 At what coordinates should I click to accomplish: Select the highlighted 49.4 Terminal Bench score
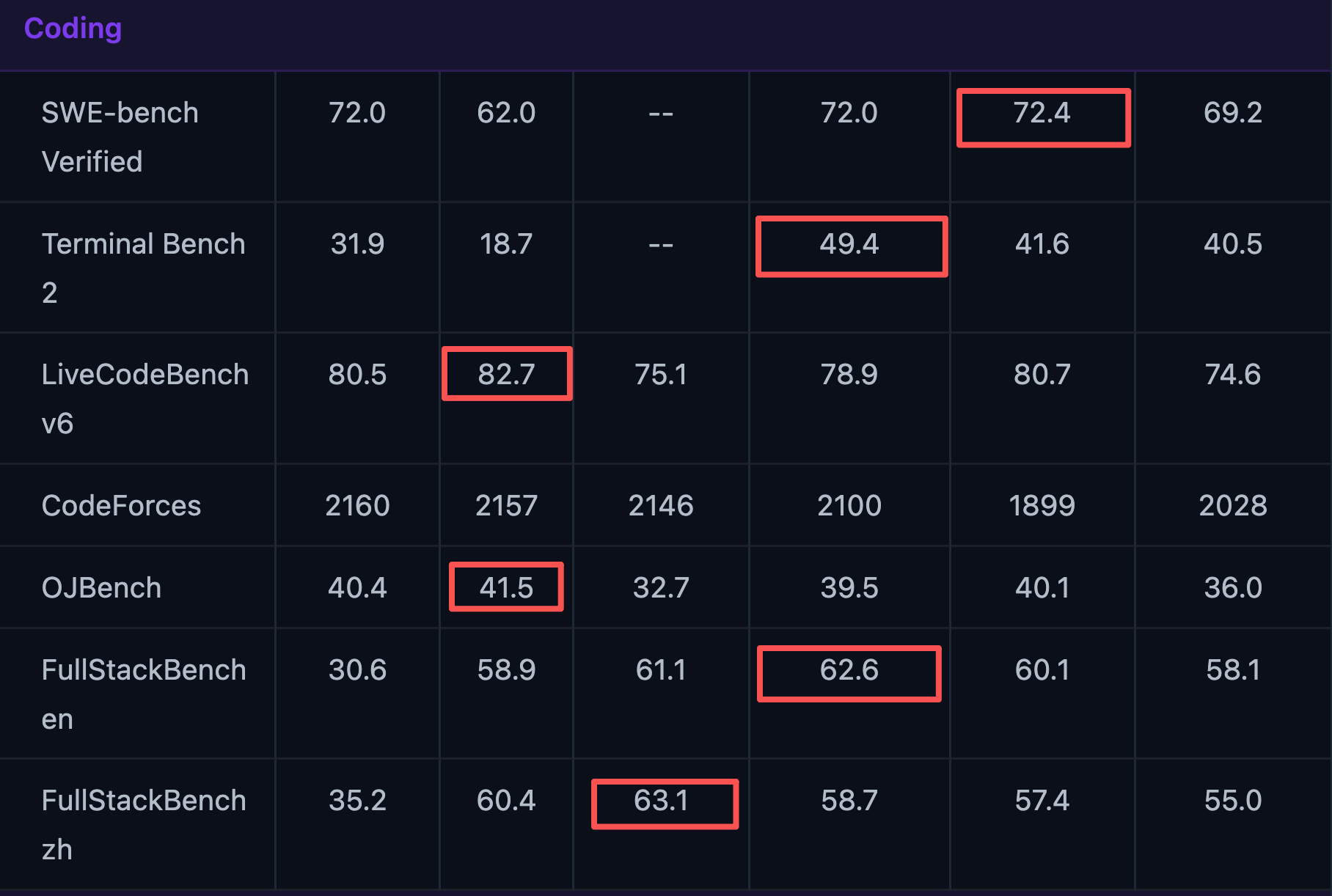pos(849,244)
